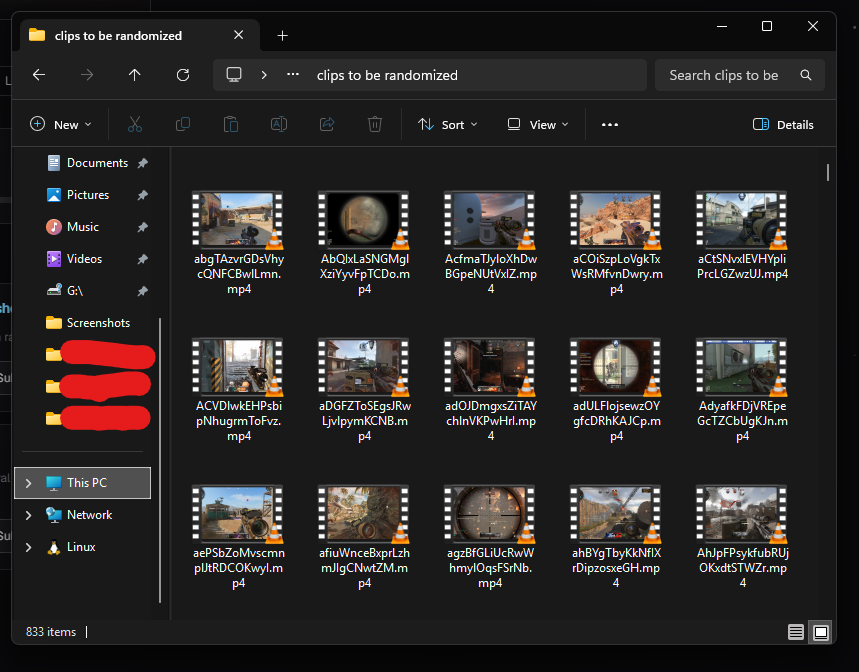Click the Paste clipboard icon
The height and width of the screenshot is (672, 859).
coord(231,124)
